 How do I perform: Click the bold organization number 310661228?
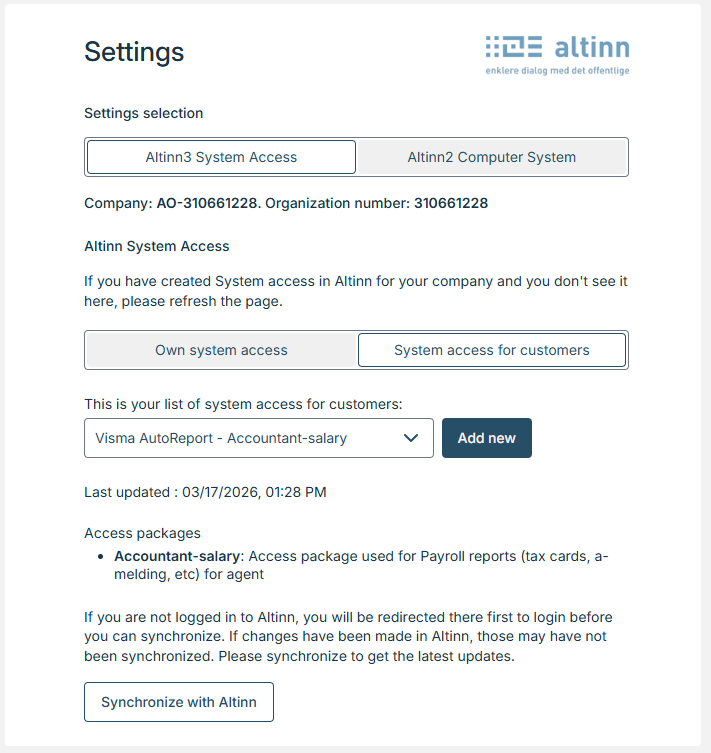tap(451, 203)
